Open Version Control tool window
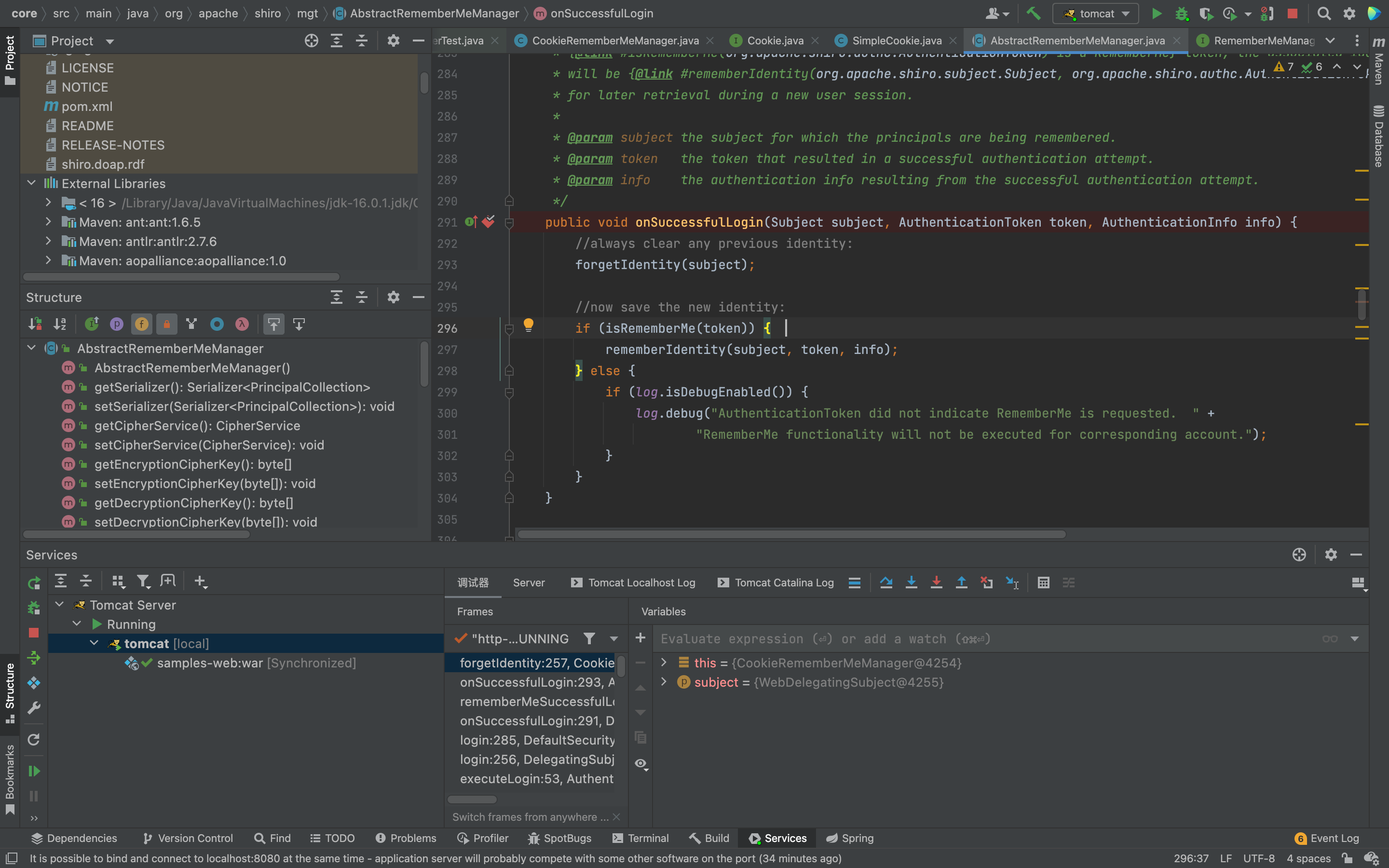The image size is (1389, 868). click(x=188, y=838)
